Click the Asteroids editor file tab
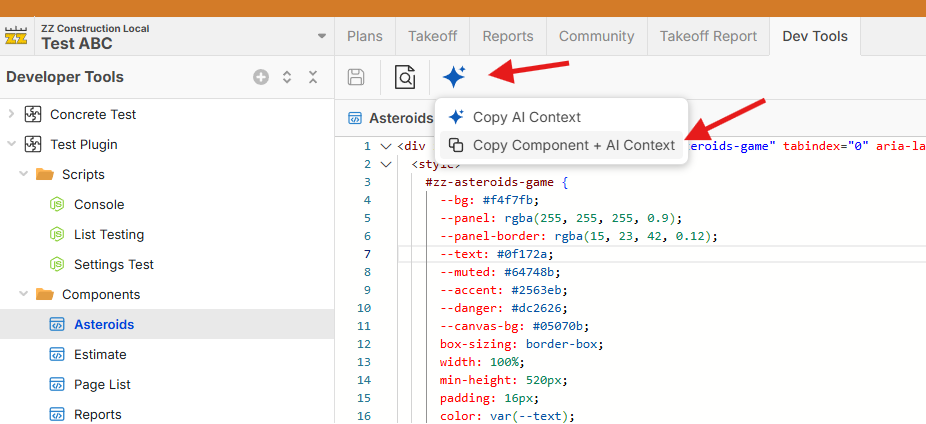The width and height of the screenshot is (926, 424). [x=391, y=118]
